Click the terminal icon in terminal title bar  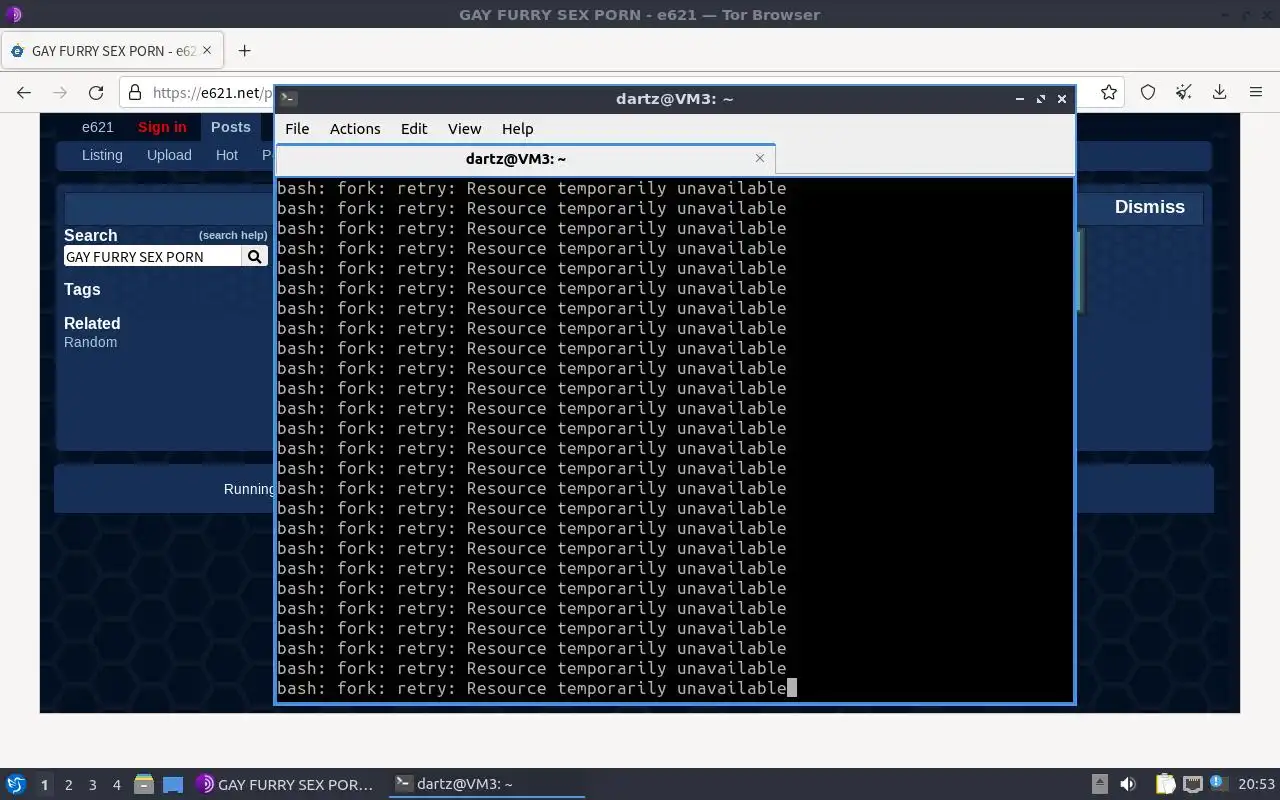tap(288, 98)
